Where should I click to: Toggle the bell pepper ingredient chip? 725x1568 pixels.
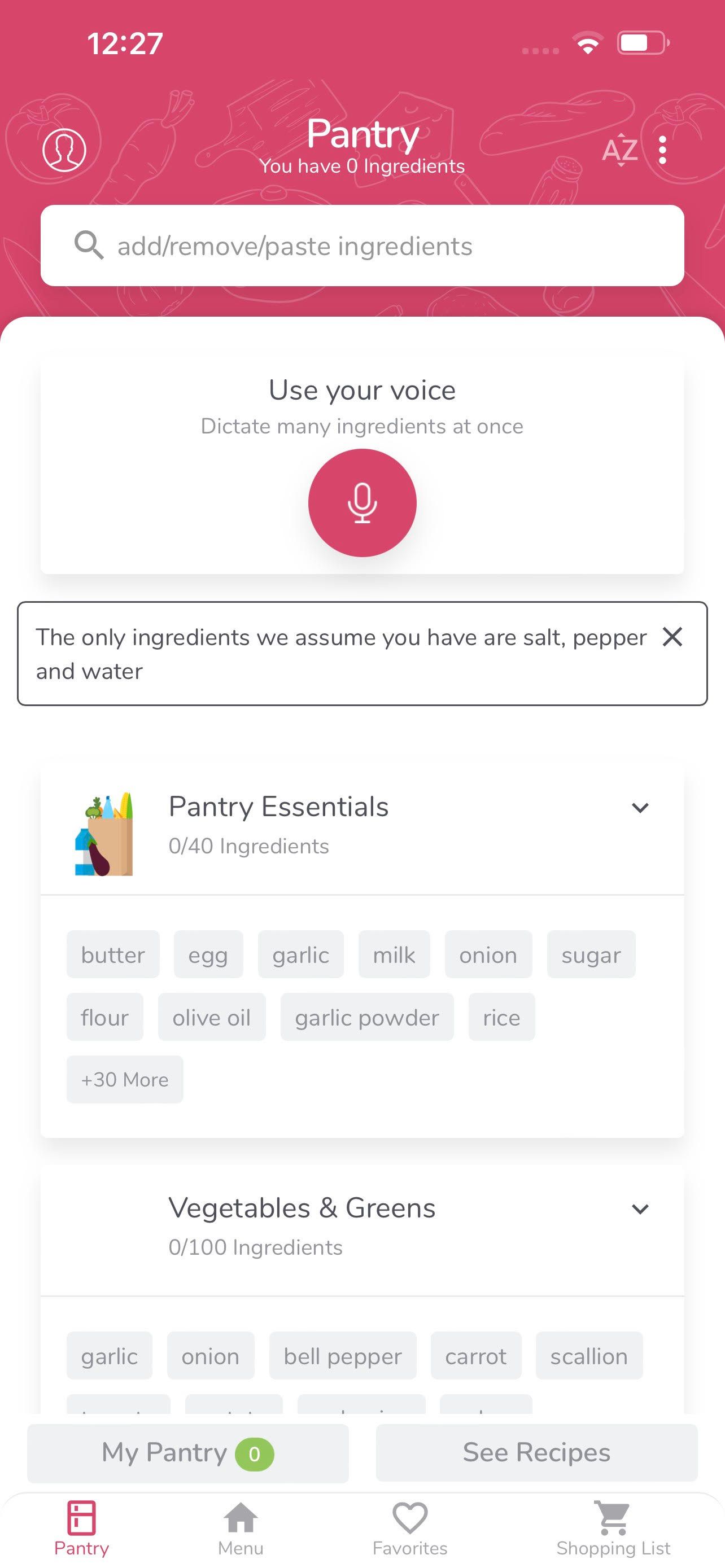tap(343, 1356)
